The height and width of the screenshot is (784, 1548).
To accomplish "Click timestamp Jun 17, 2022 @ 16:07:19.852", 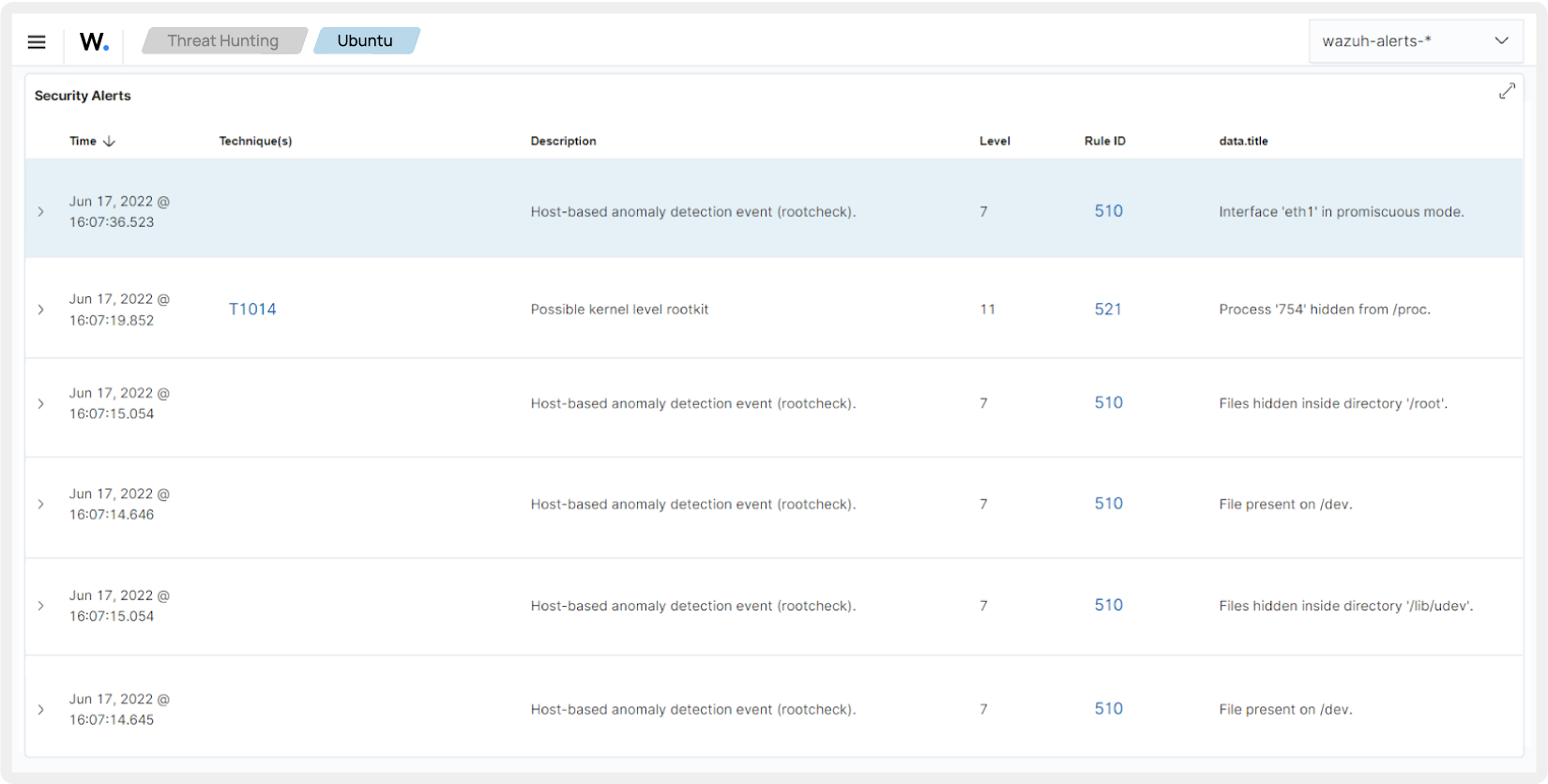I will pyautogui.click(x=119, y=309).
